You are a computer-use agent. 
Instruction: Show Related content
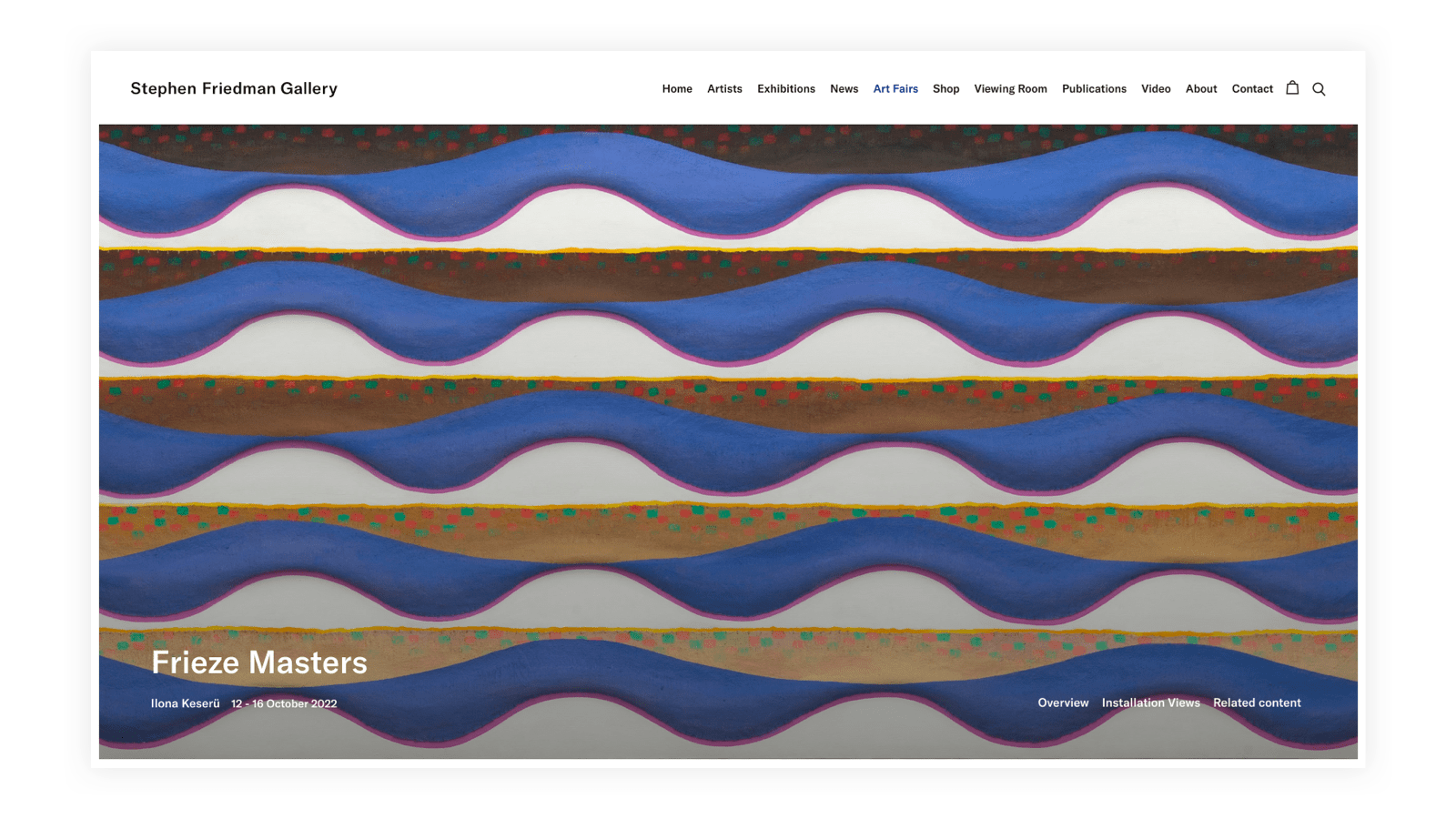coord(1257,703)
